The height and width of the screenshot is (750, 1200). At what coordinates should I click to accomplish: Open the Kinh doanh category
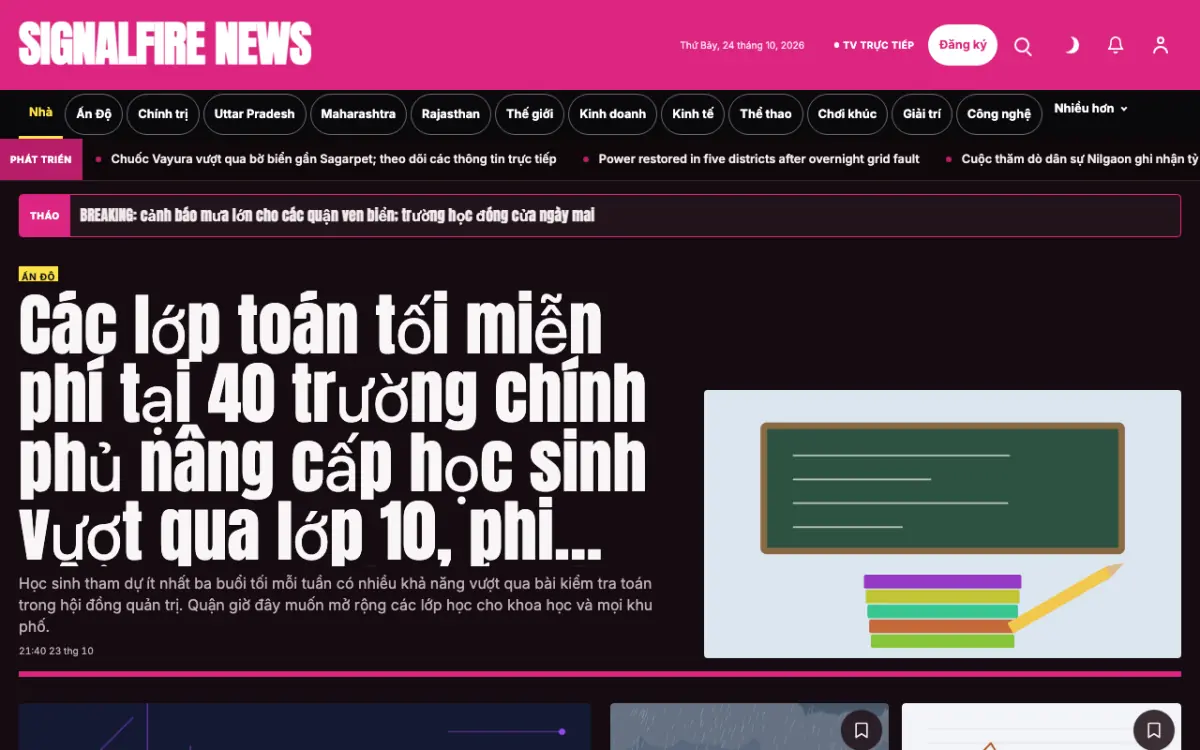point(613,114)
